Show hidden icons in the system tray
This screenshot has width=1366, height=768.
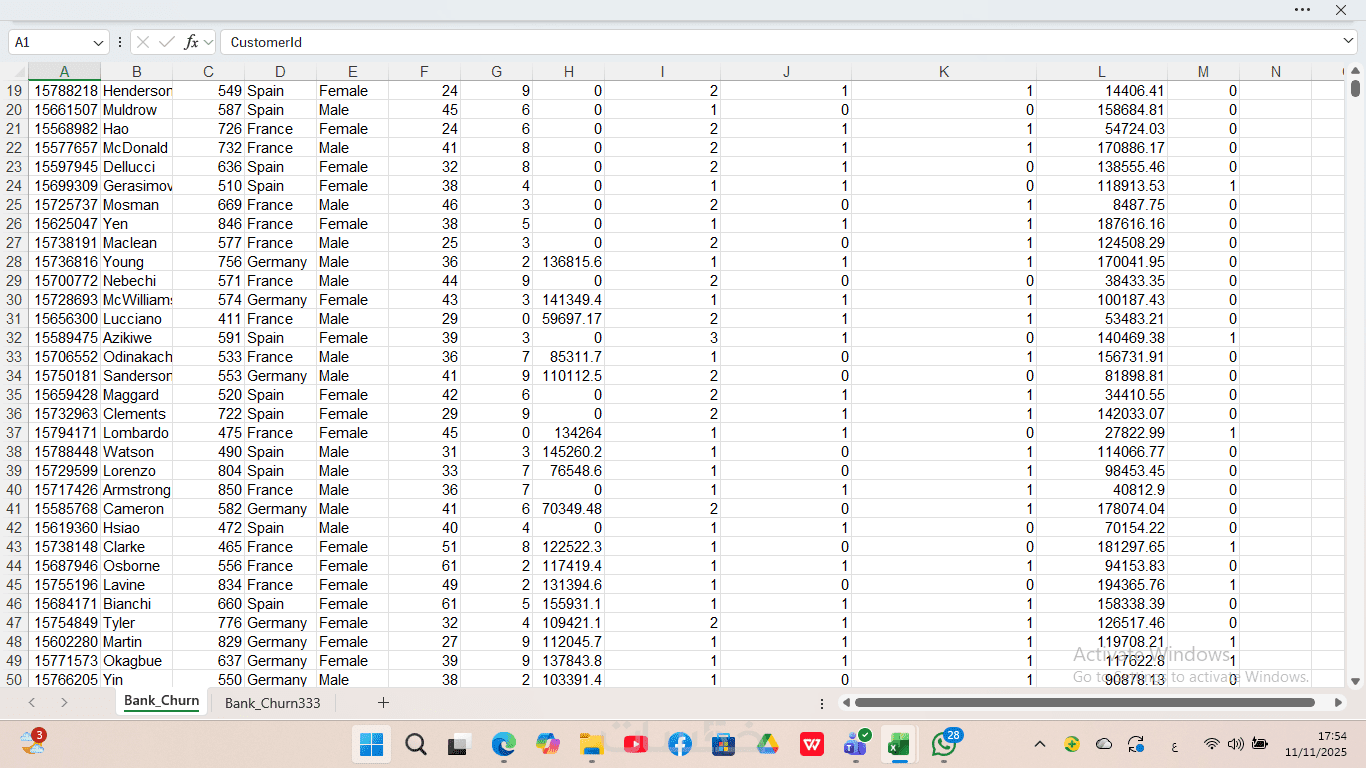point(1040,744)
